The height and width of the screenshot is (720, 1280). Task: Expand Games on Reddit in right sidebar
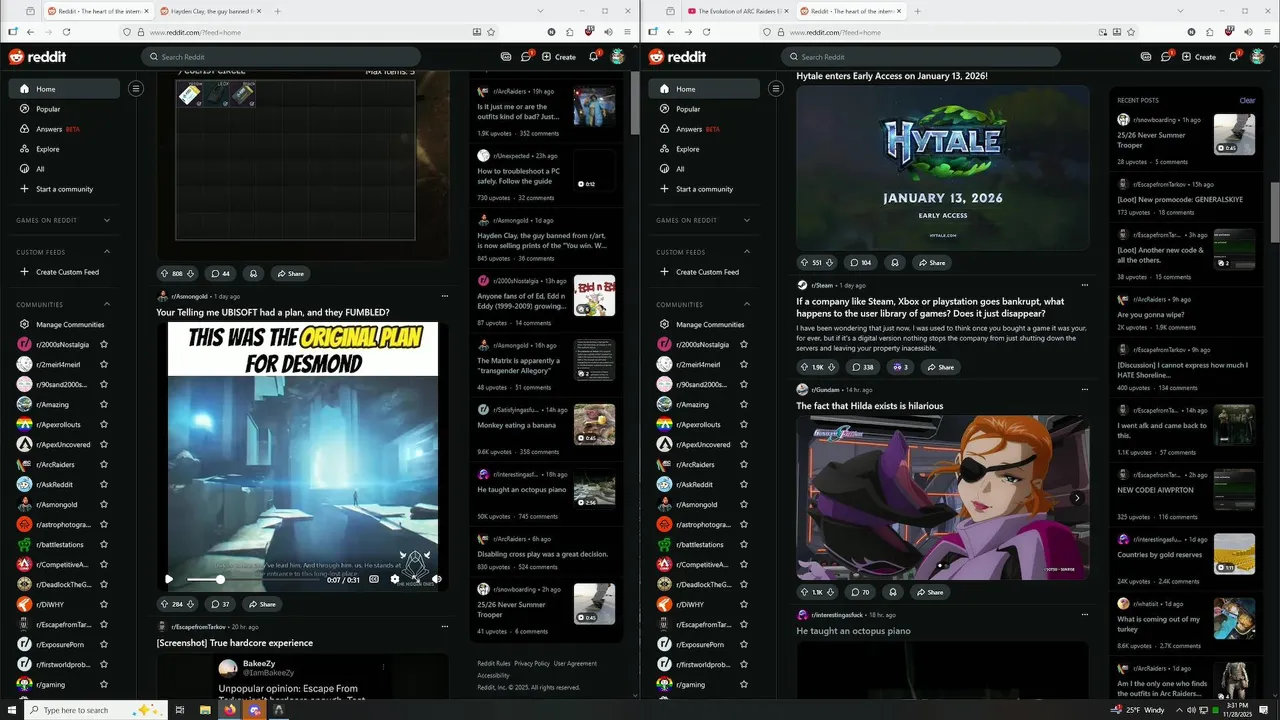(x=747, y=220)
